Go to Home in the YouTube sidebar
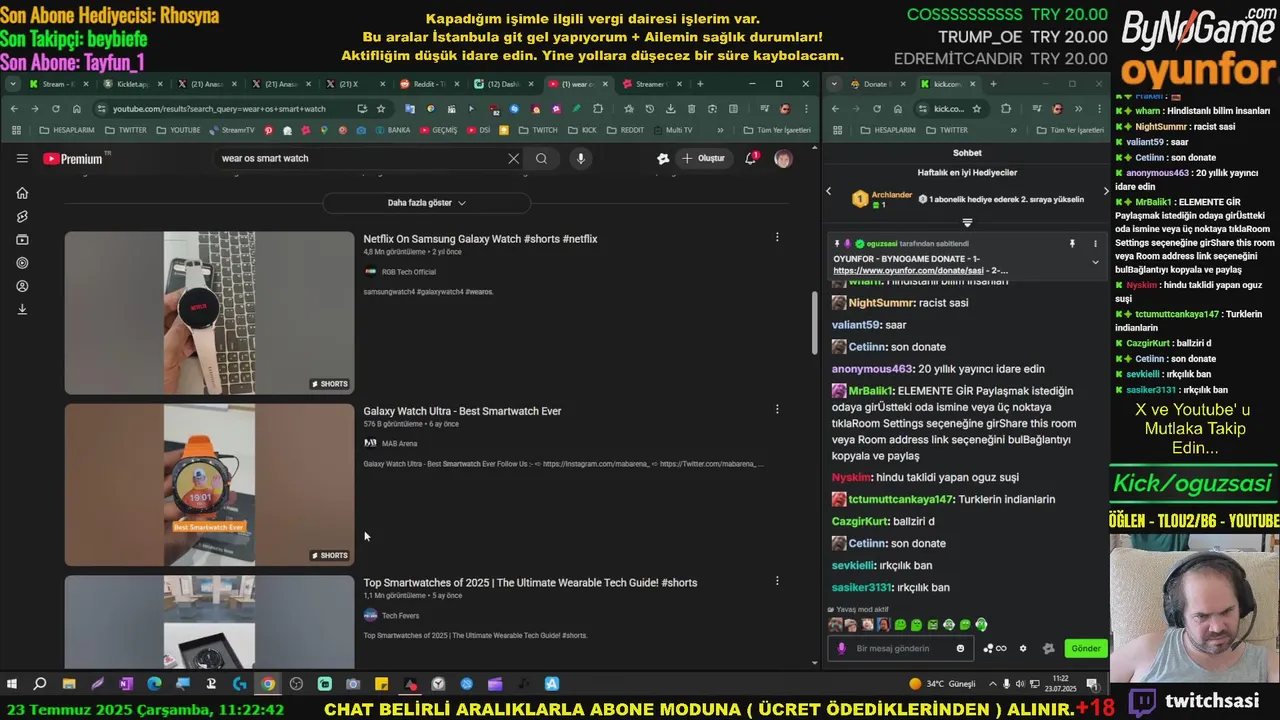The width and height of the screenshot is (1280, 720). click(22, 193)
